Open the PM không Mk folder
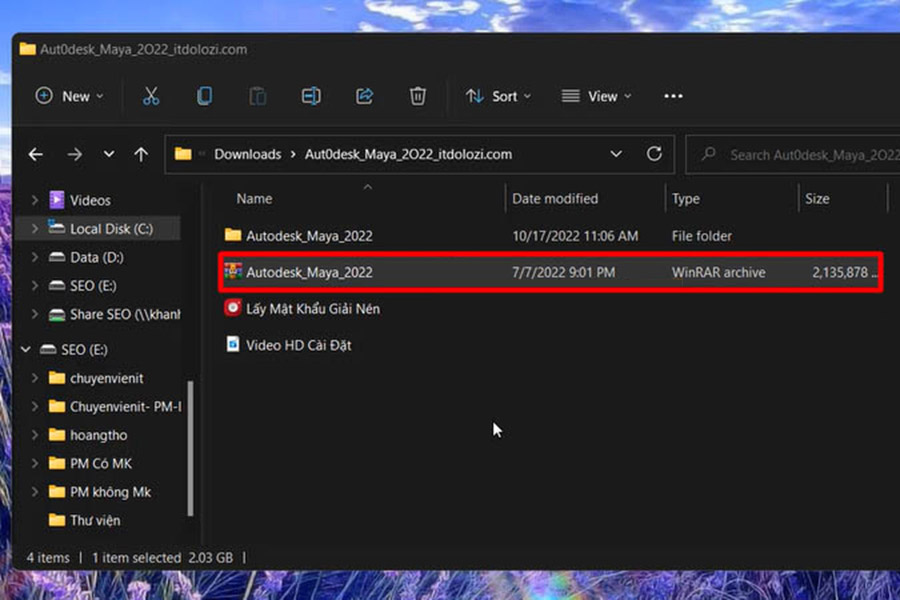The height and width of the screenshot is (600, 900). click(110, 492)
